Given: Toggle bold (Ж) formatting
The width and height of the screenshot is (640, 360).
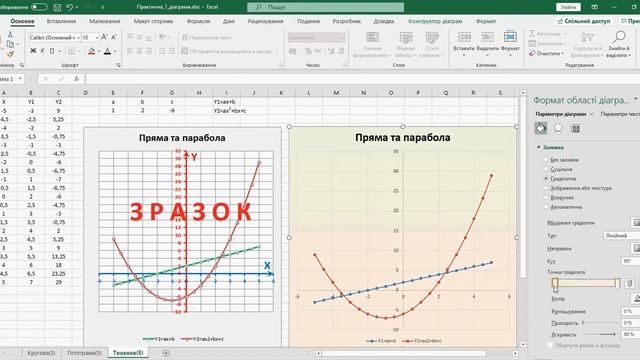Looking at the screenshot, I should [33, 51].
